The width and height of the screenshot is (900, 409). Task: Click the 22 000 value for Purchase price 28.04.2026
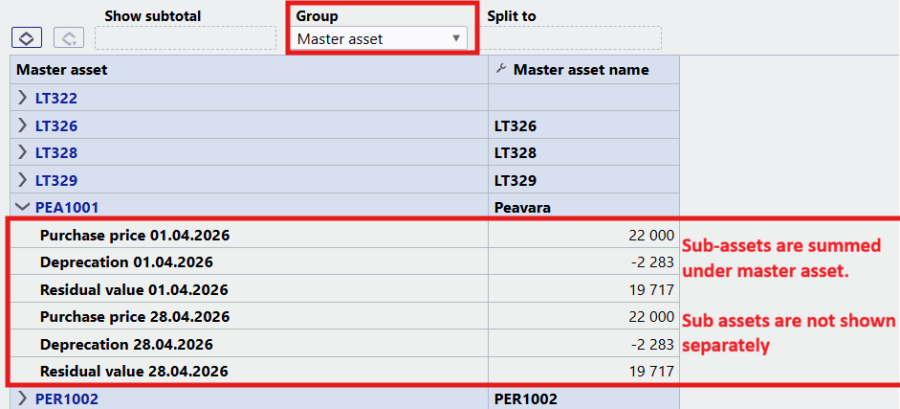pos(651,317)
